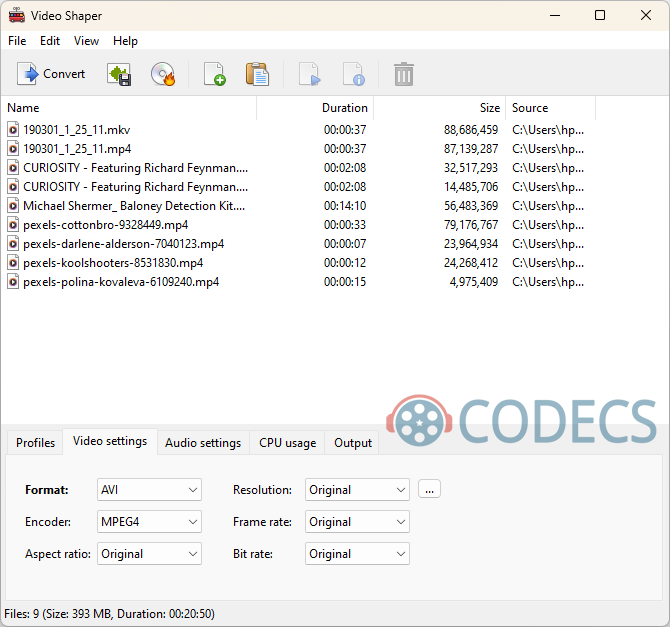Click the file icon beside pexels-darlene-alderson-7040123.mp4
Viewport: 670px width, 627px height.
click(x=13, y=244)
